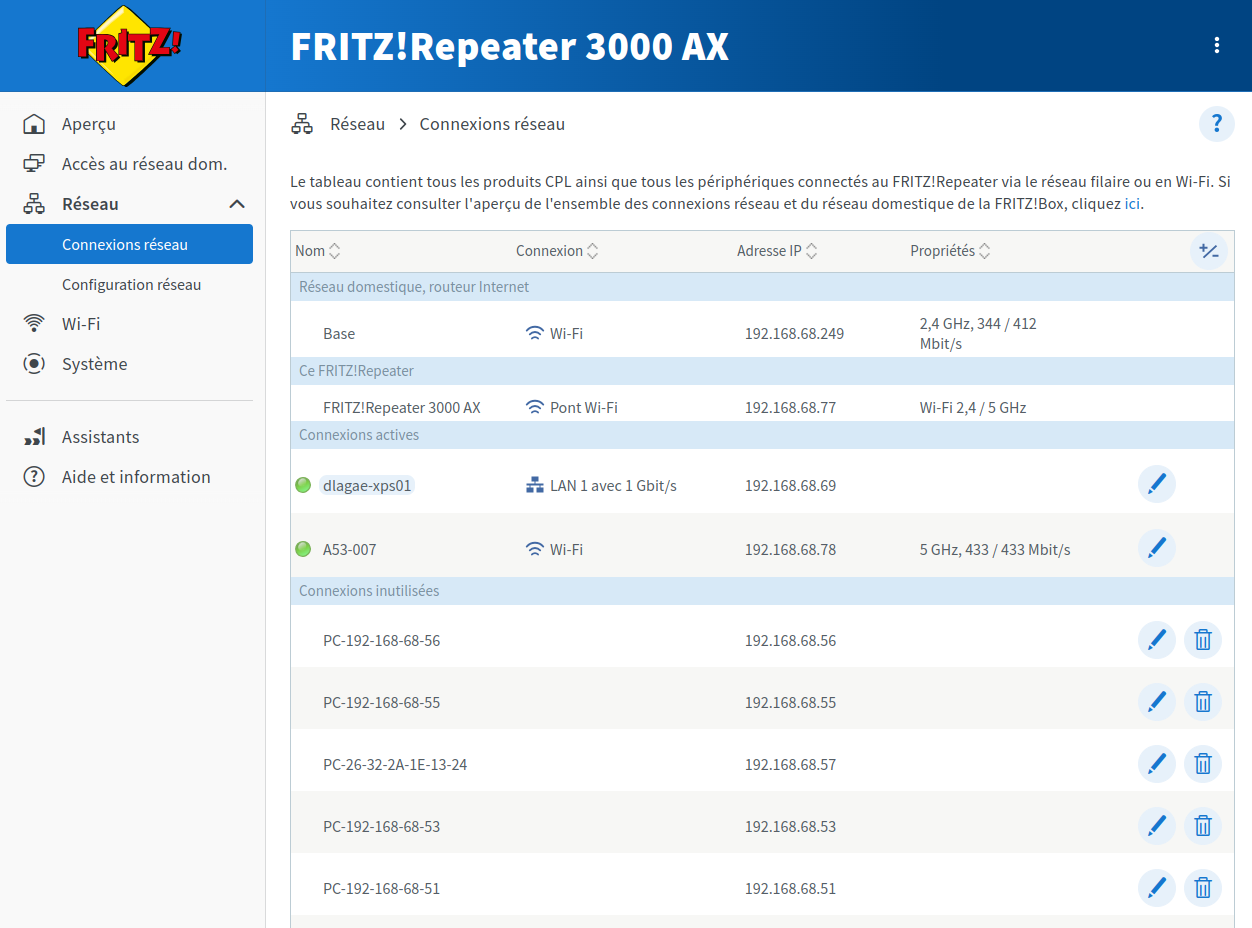1252x928 pixels.
Task: Click the dlagae-xps01 device name
Action: (x=367, y=485)
